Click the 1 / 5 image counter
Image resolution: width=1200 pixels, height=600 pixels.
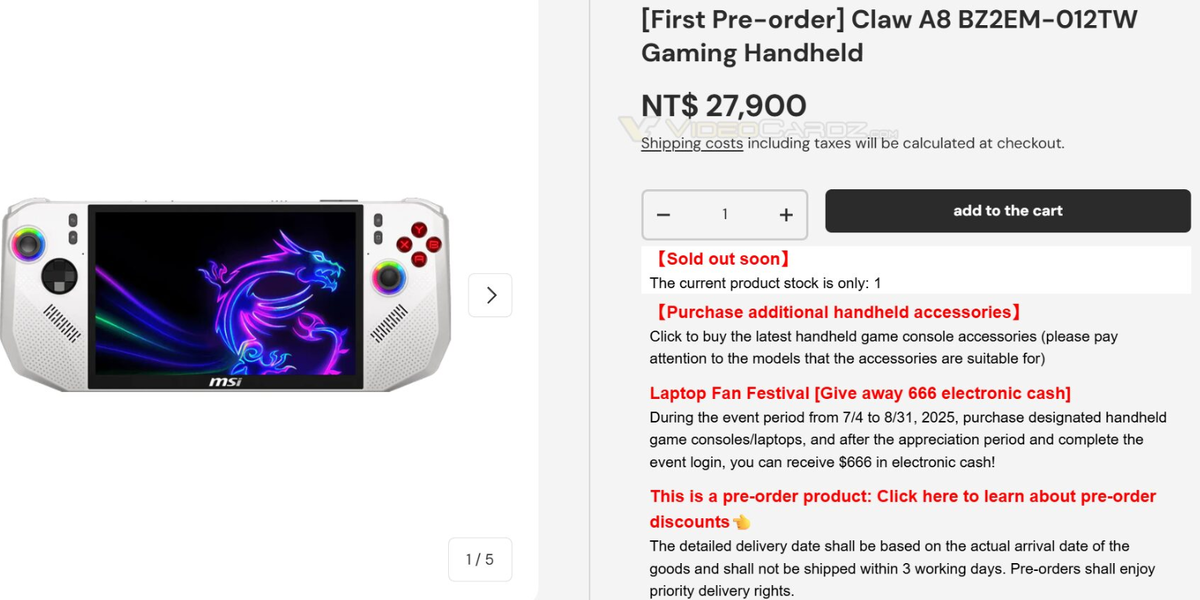point(480,559)
